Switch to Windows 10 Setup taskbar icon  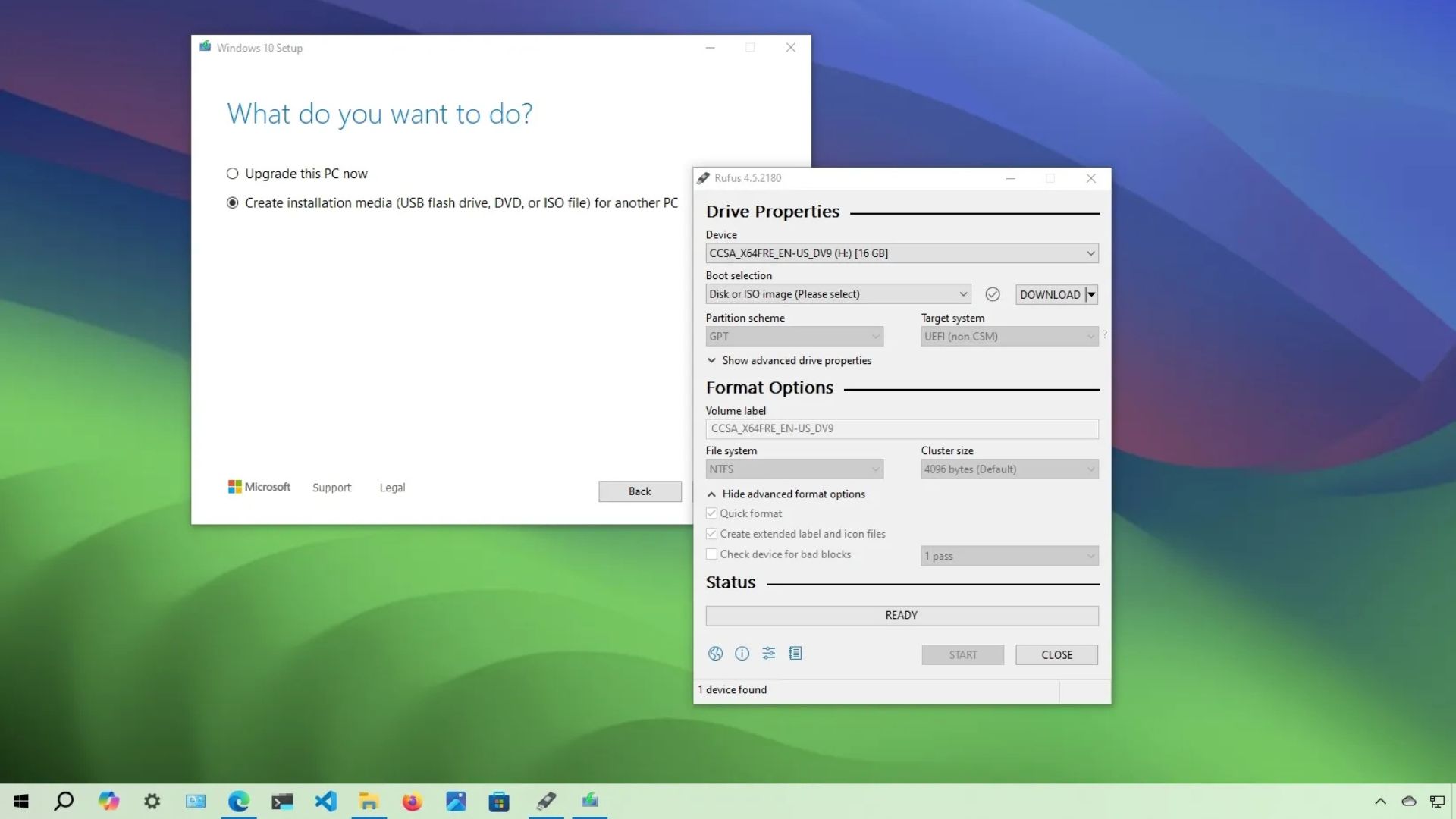590,802
